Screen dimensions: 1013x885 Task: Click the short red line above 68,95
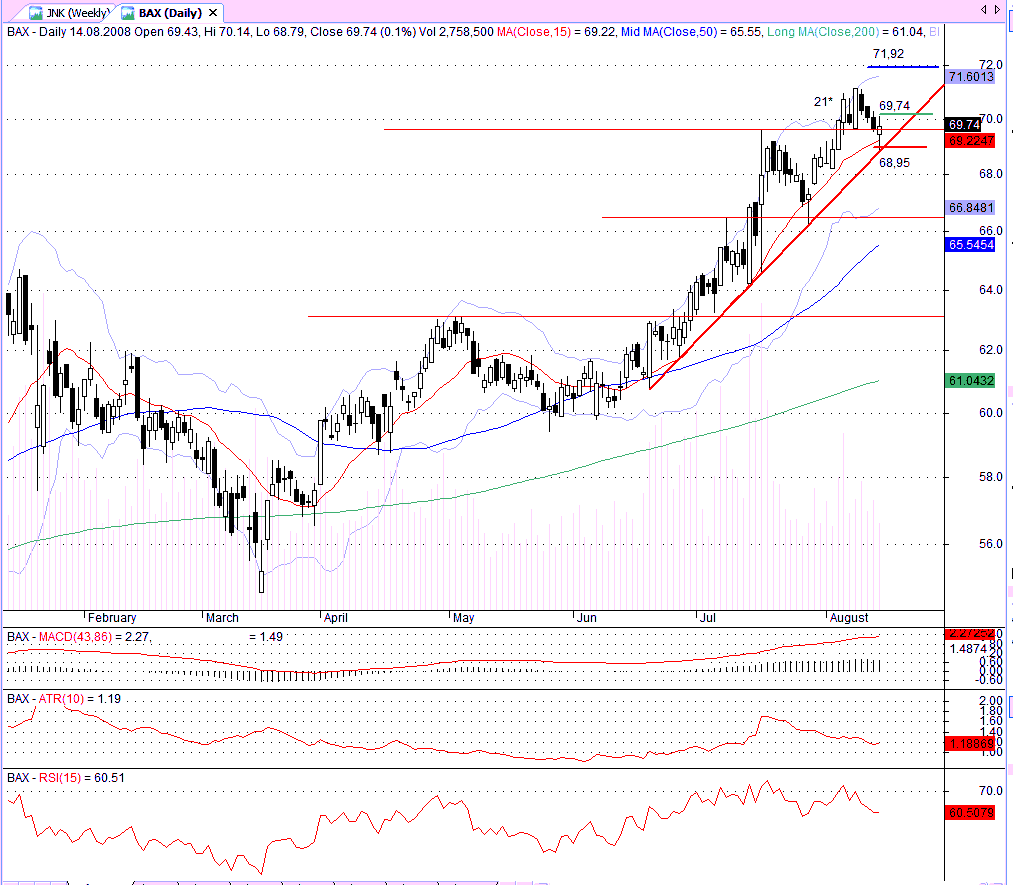(x=900, y=147)
